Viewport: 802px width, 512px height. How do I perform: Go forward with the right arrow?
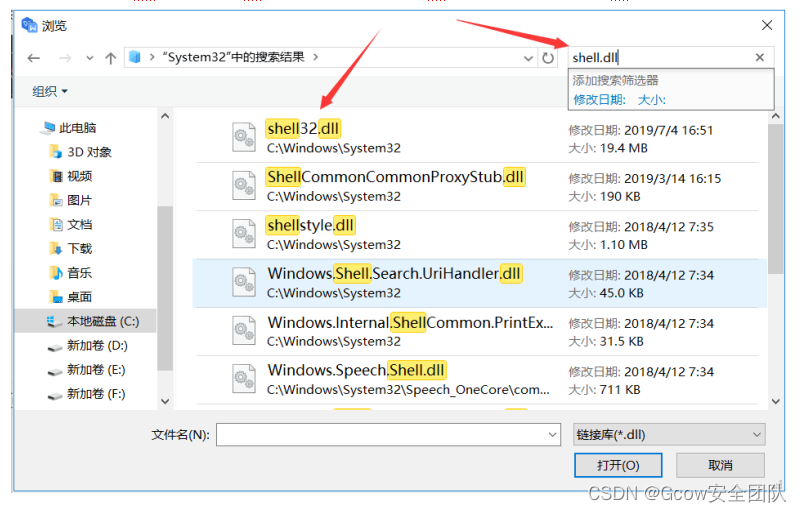tap(65, 58)
